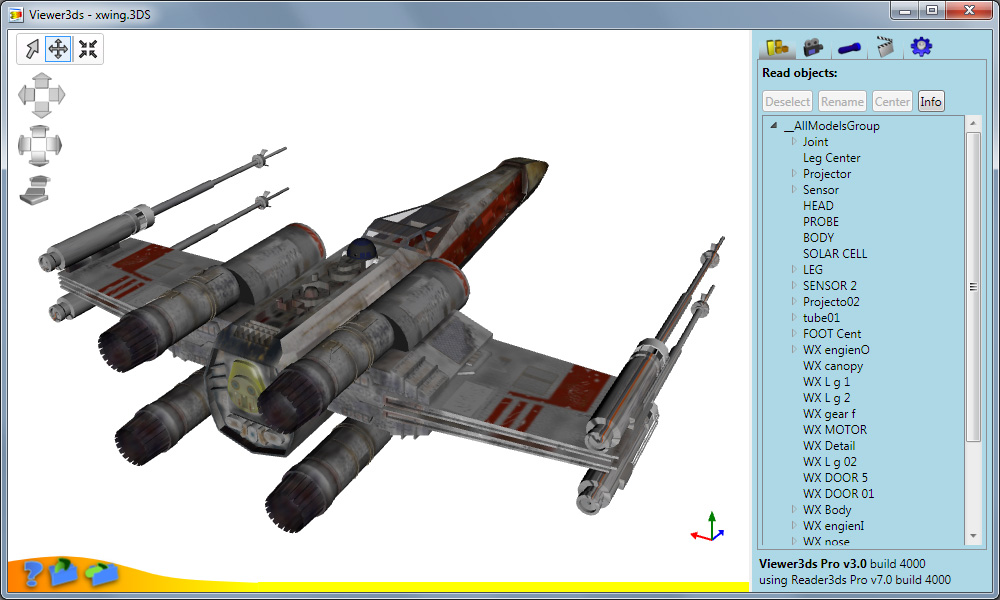Select the WX Detail object

[x=829, y=445]
